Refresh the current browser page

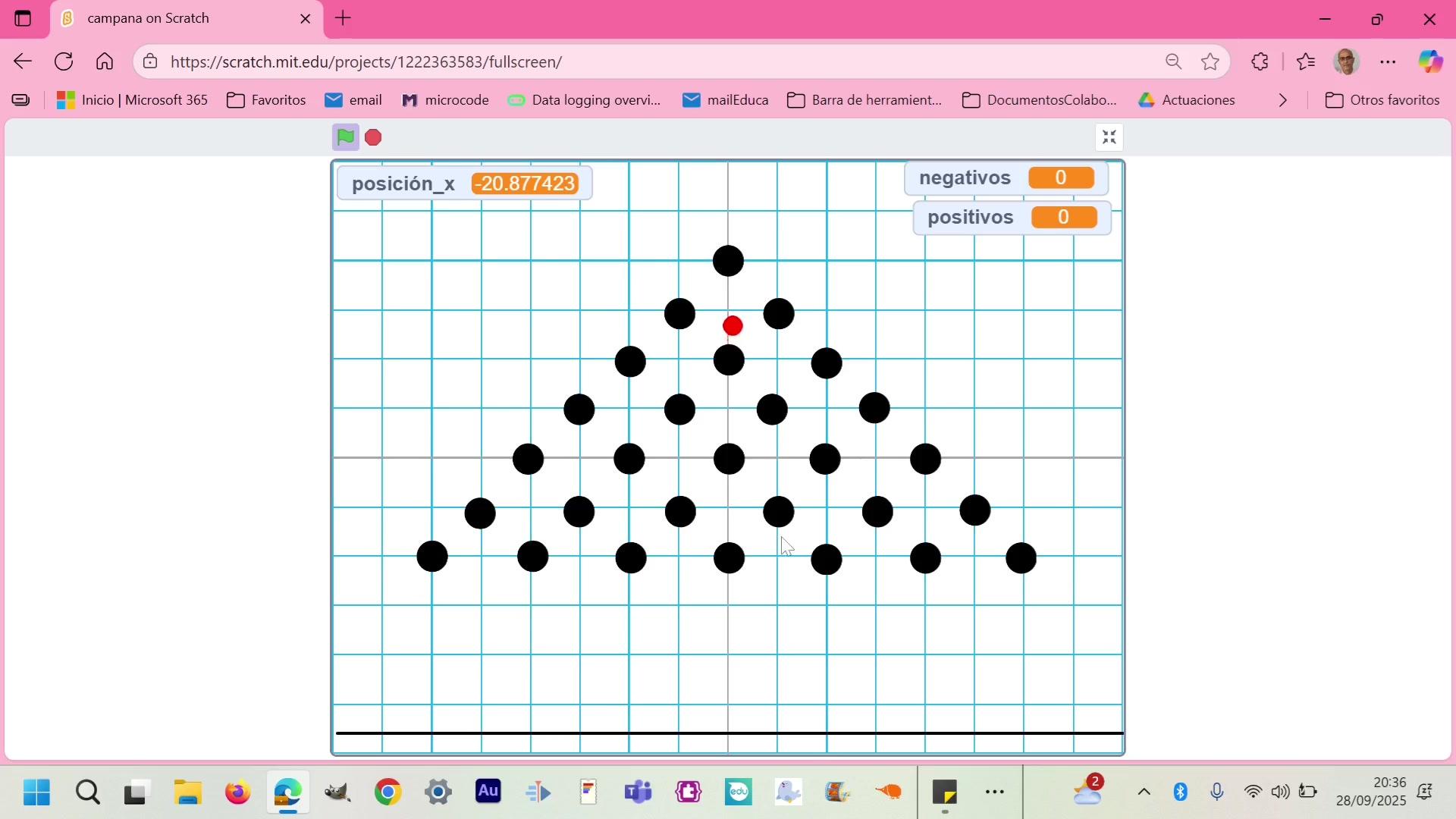pos(64,61)
